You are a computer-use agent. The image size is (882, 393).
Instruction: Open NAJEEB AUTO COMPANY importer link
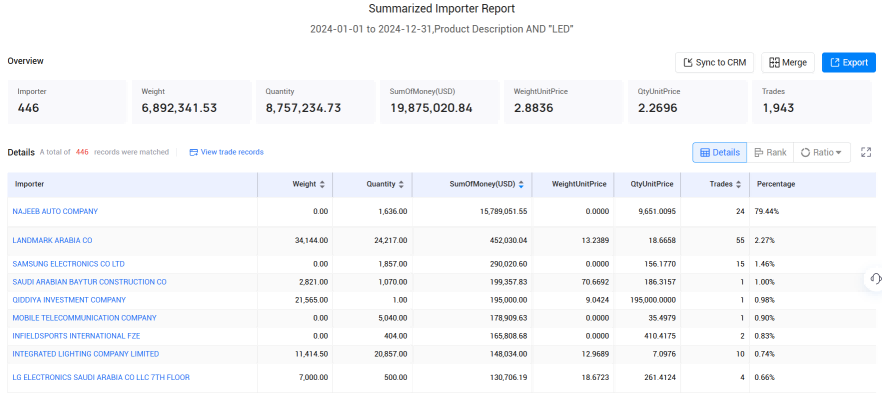point(55,211)
